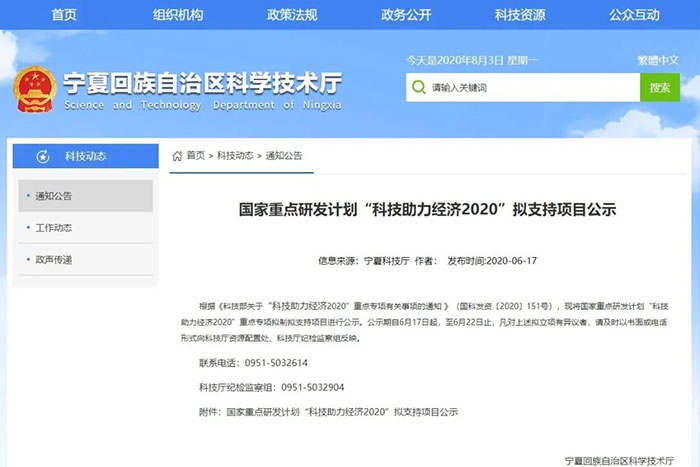The image size is (700, 467).
Task: Click the circular icon beside 科技动态 header
Action: click(x=43, y=156)
